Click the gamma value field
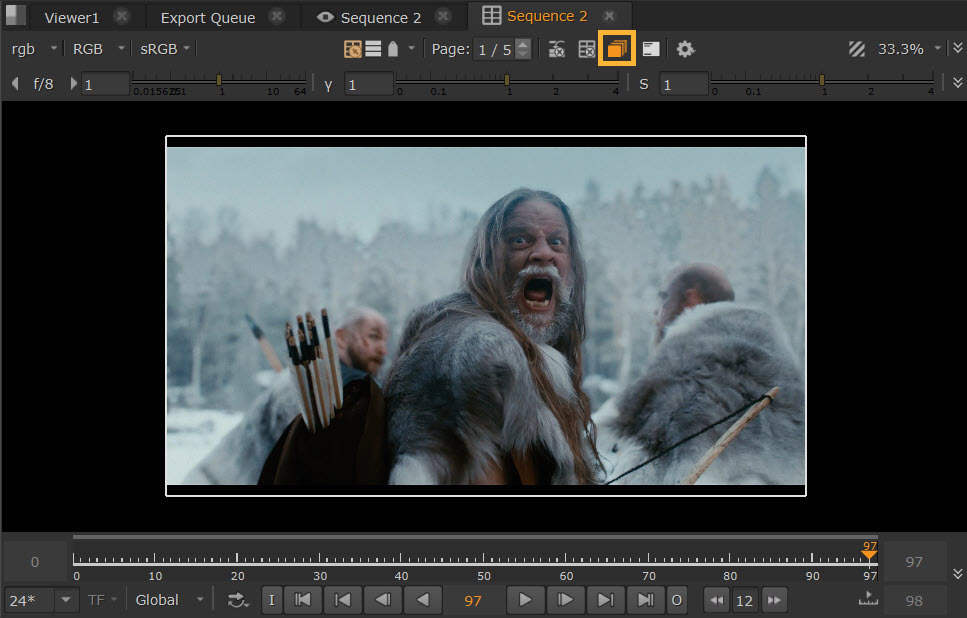This screenshot has width=967, height=618. click(x=368, y=84)
